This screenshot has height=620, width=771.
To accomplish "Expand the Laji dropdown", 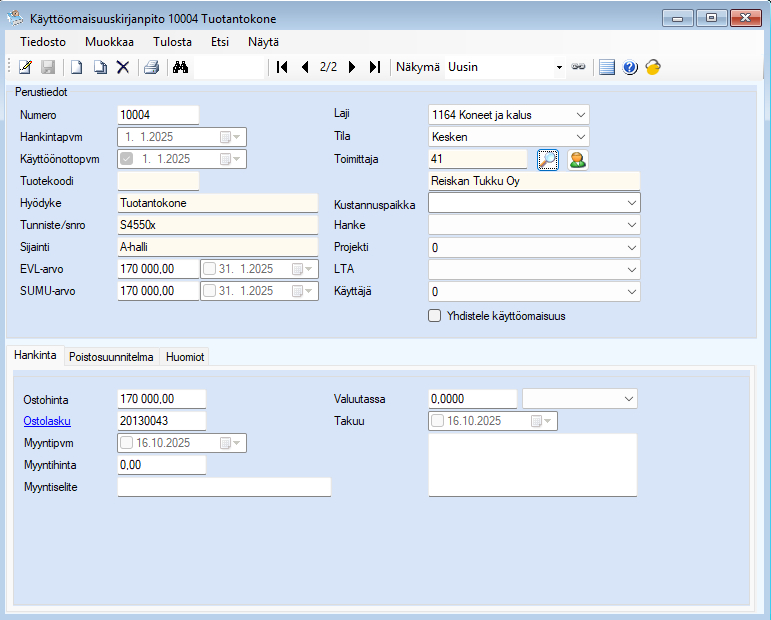I will click(581, 115).
